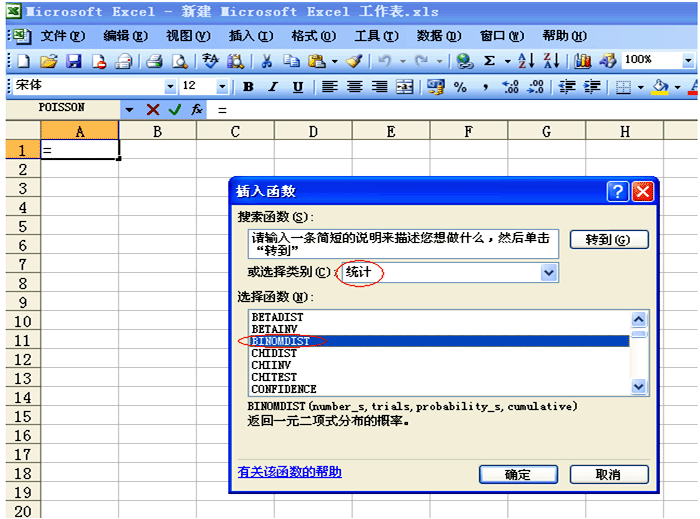Open the font name dropdown arrow
Screen dimensions: 700x519
[170, 87]
